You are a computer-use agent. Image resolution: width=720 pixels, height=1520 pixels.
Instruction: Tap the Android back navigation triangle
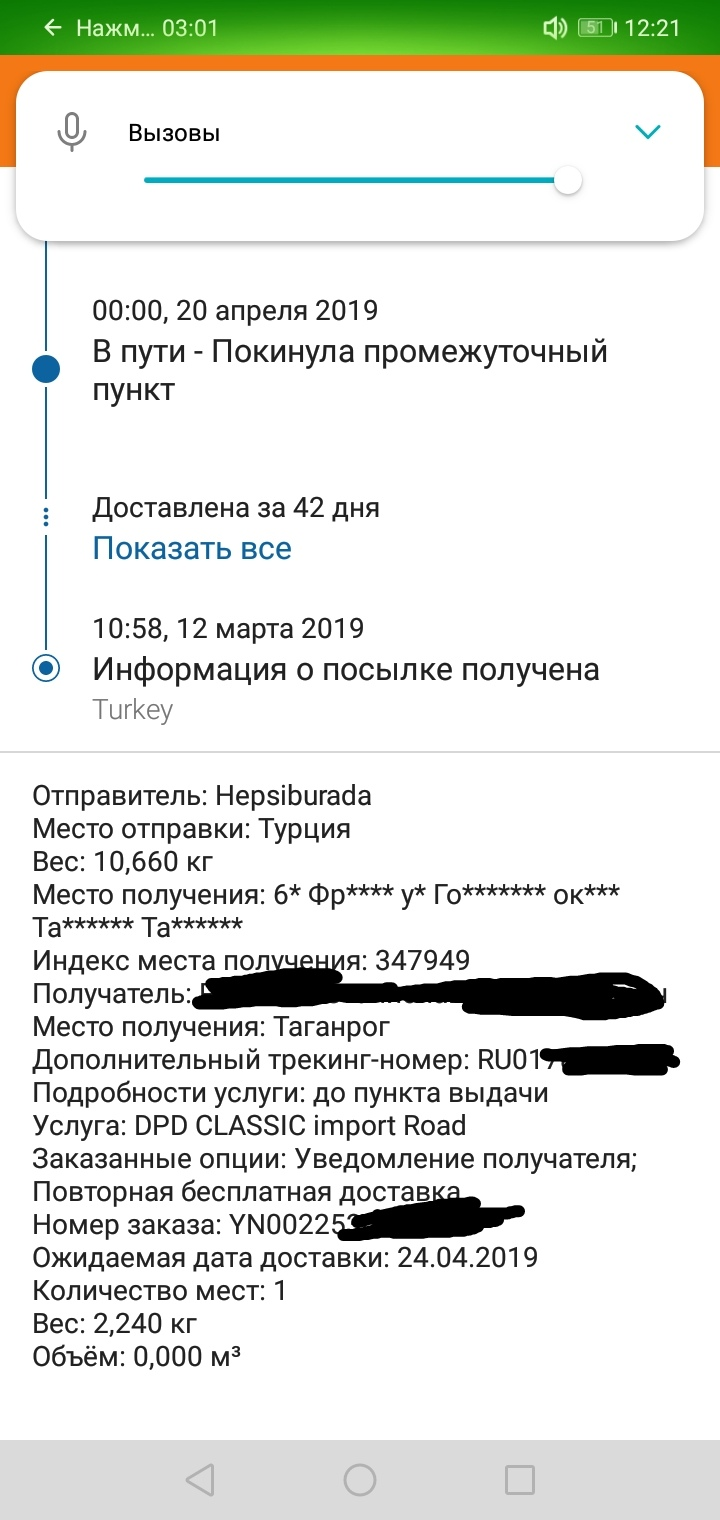pyautogui.click(x=200, y=1480)
